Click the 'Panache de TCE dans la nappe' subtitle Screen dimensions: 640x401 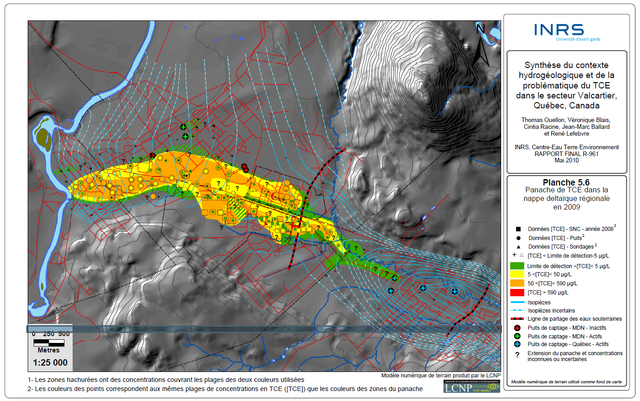(x=567, y=198)
